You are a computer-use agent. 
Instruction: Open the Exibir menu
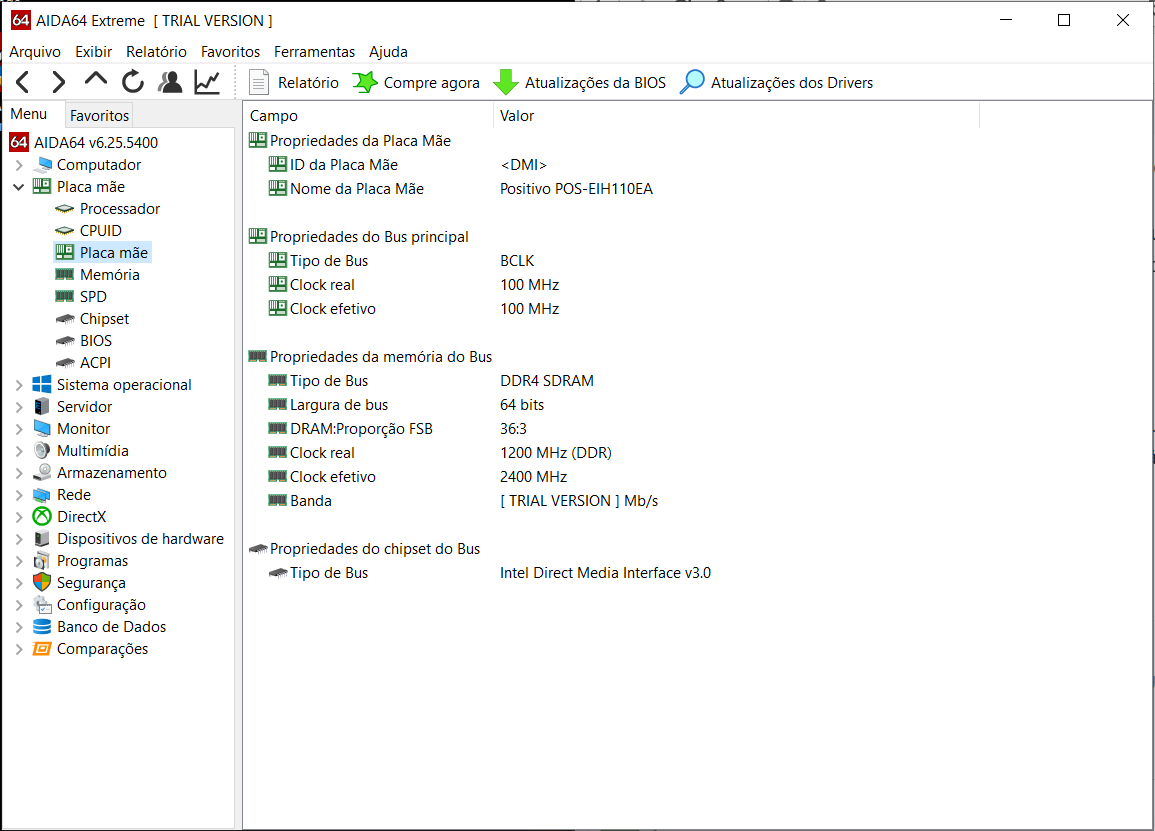94,52
